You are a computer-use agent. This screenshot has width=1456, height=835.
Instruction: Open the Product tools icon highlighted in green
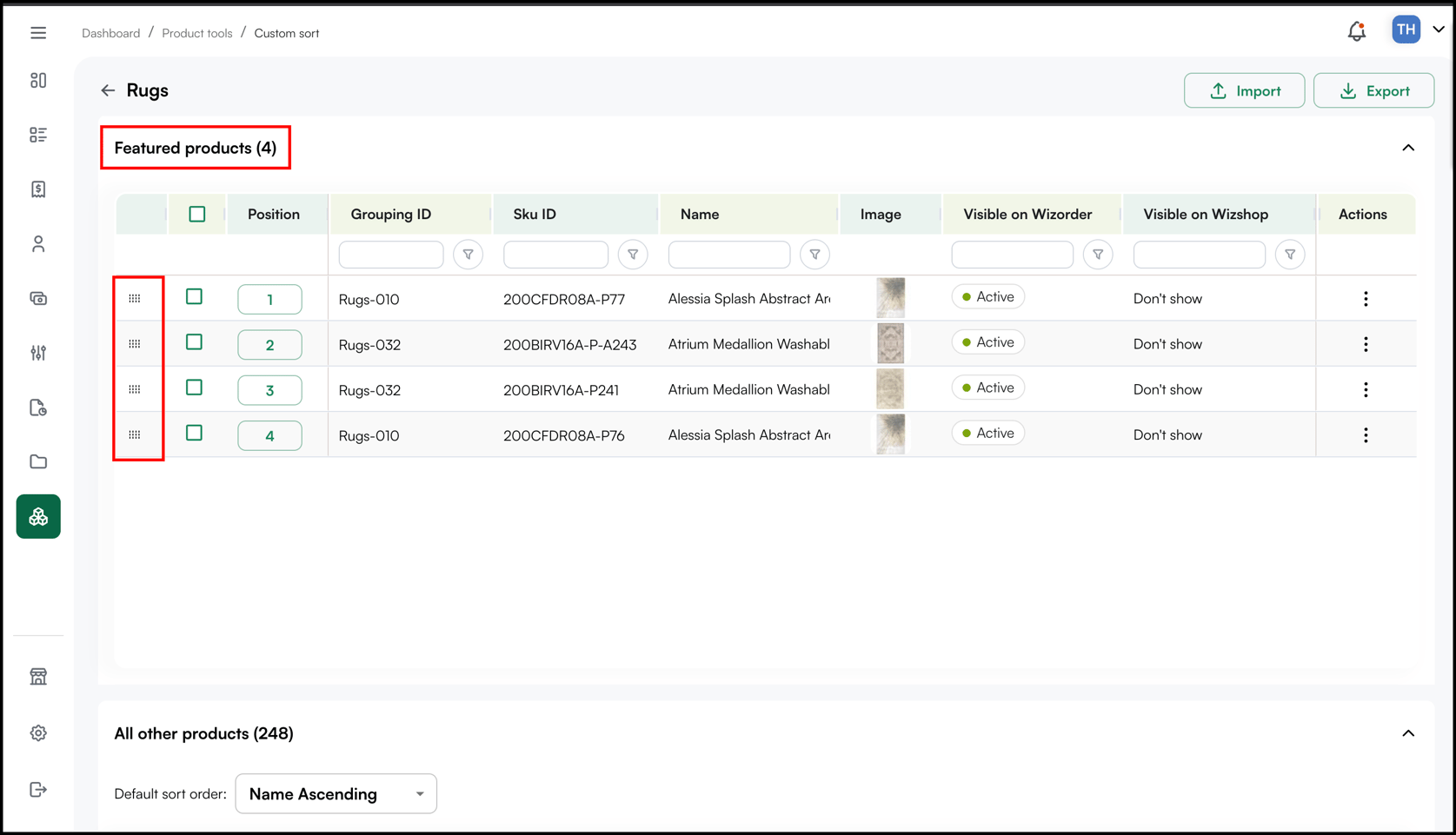[38, 516]
